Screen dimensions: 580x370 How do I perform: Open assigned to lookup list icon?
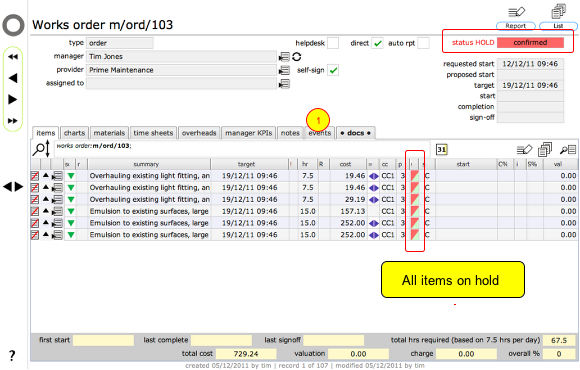coord(284,84)
